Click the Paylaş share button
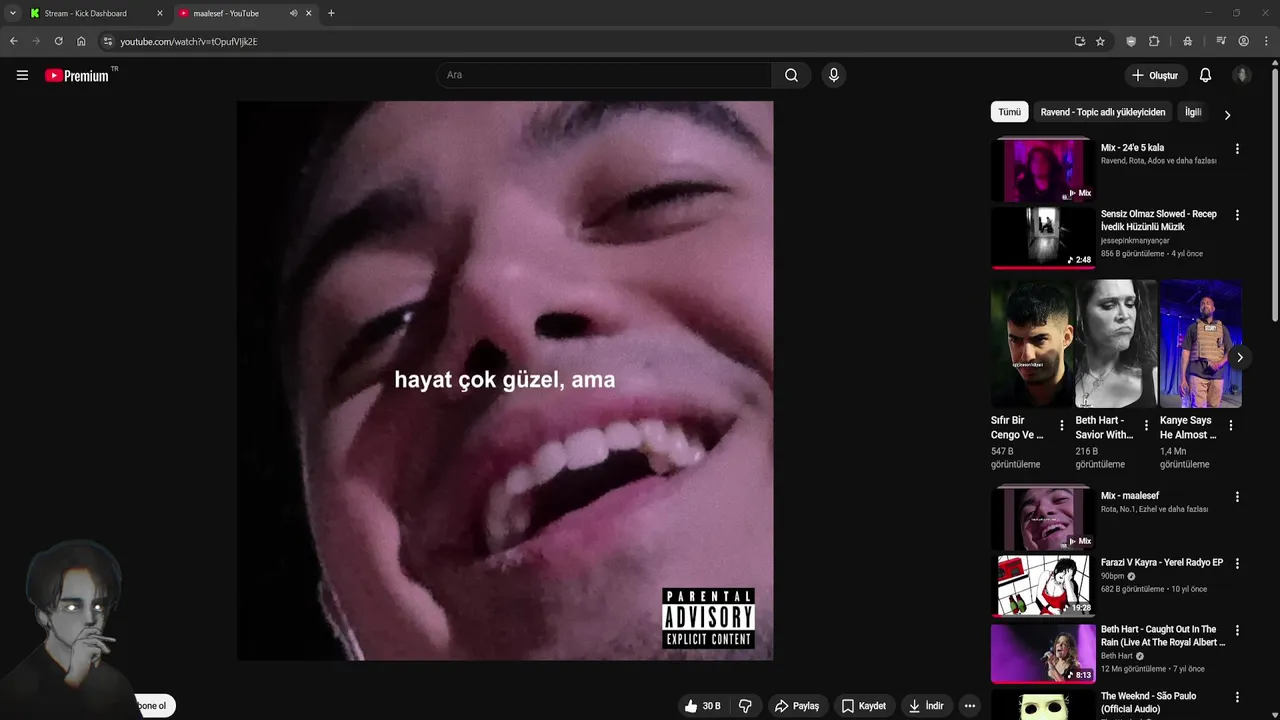This screenshot has width=1280, height=720. pos(797,706)
